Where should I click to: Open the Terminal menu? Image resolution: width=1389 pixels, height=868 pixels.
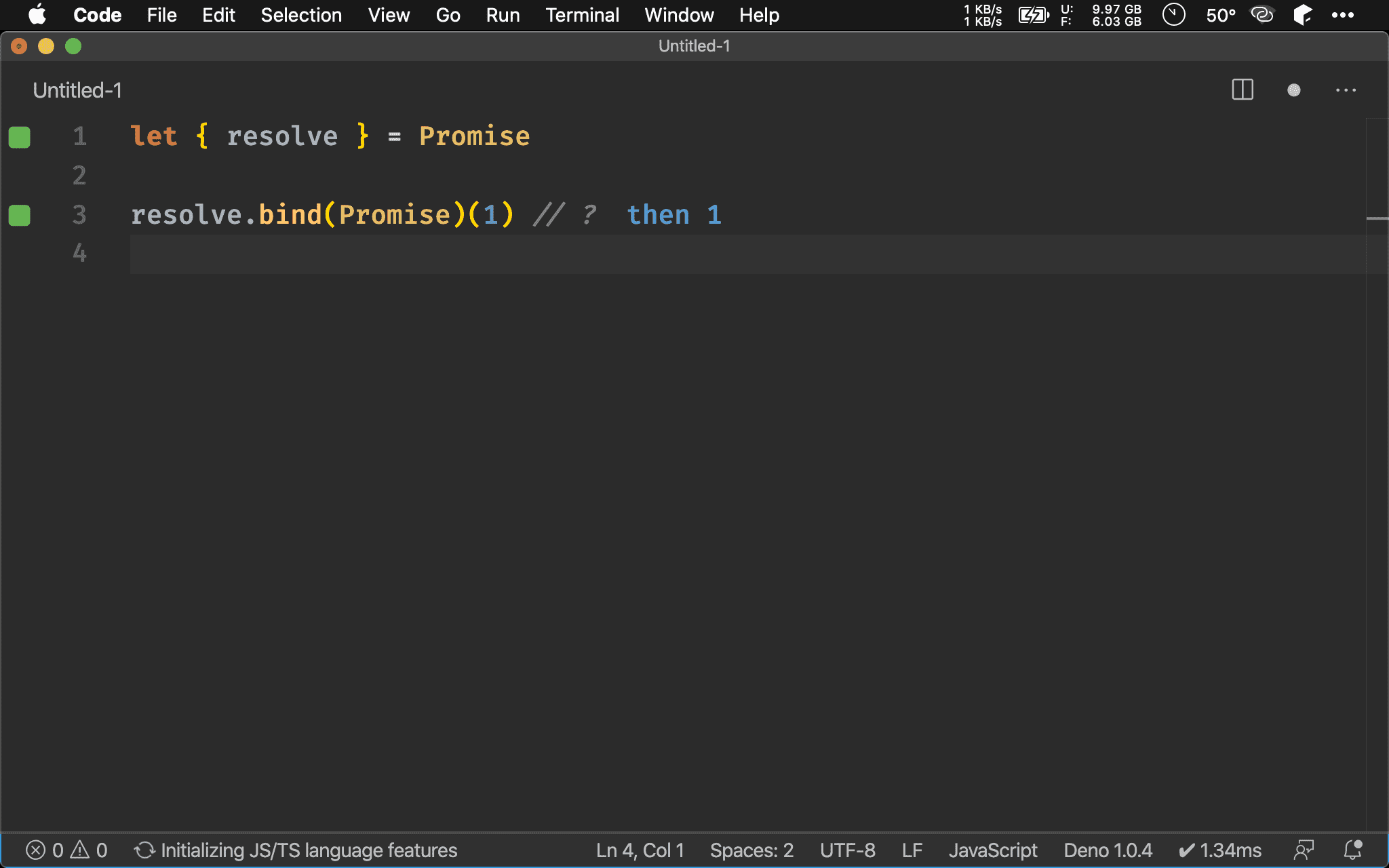[x=582, y=15]
